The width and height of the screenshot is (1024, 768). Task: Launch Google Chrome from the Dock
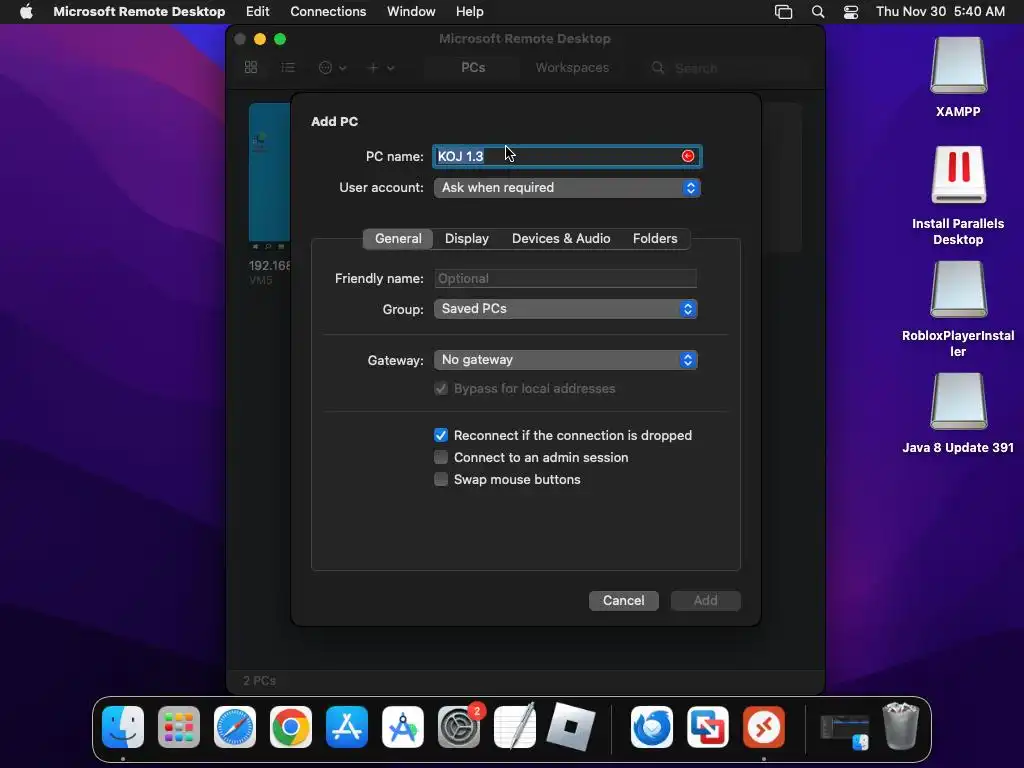[x=291, y=727]
